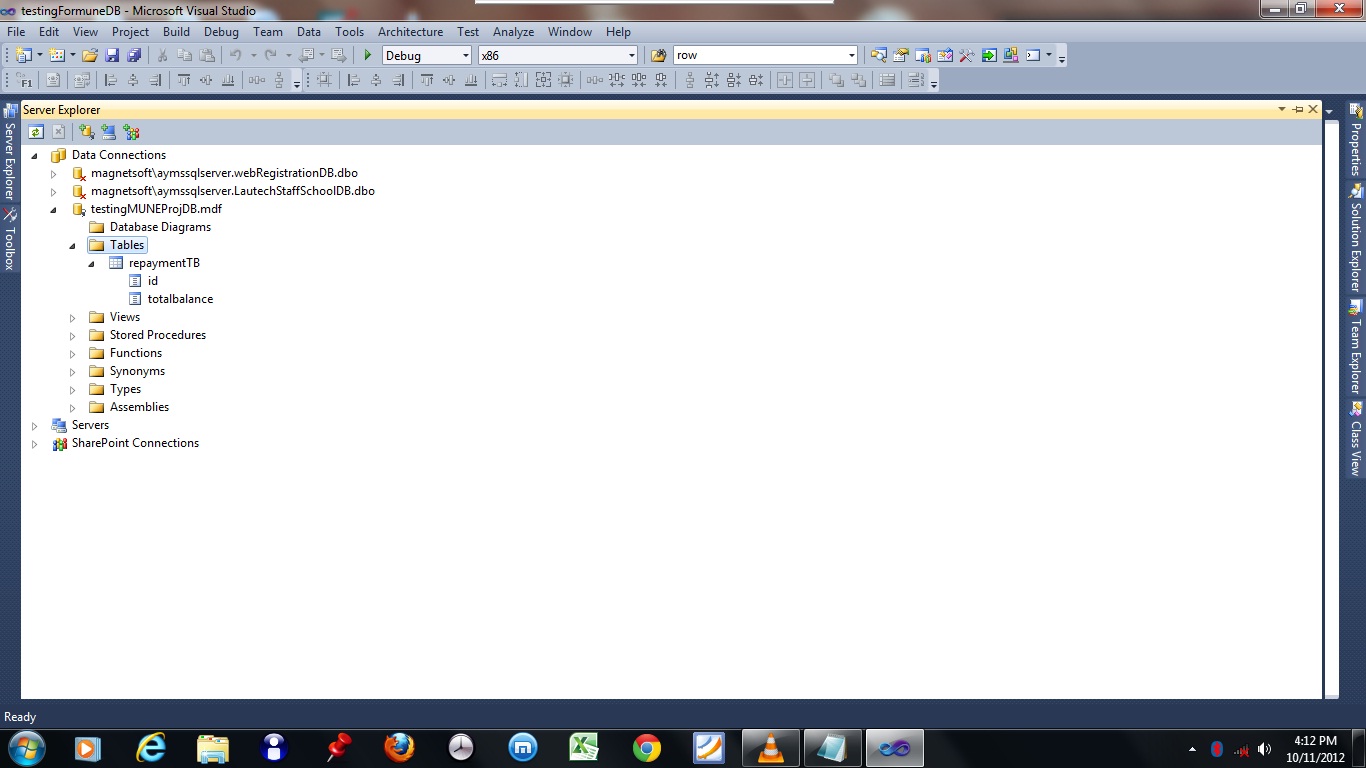Select the 'totalbalance' column node
The width and height of the screenshot is (1366, 768).
[x=180, y=299]
